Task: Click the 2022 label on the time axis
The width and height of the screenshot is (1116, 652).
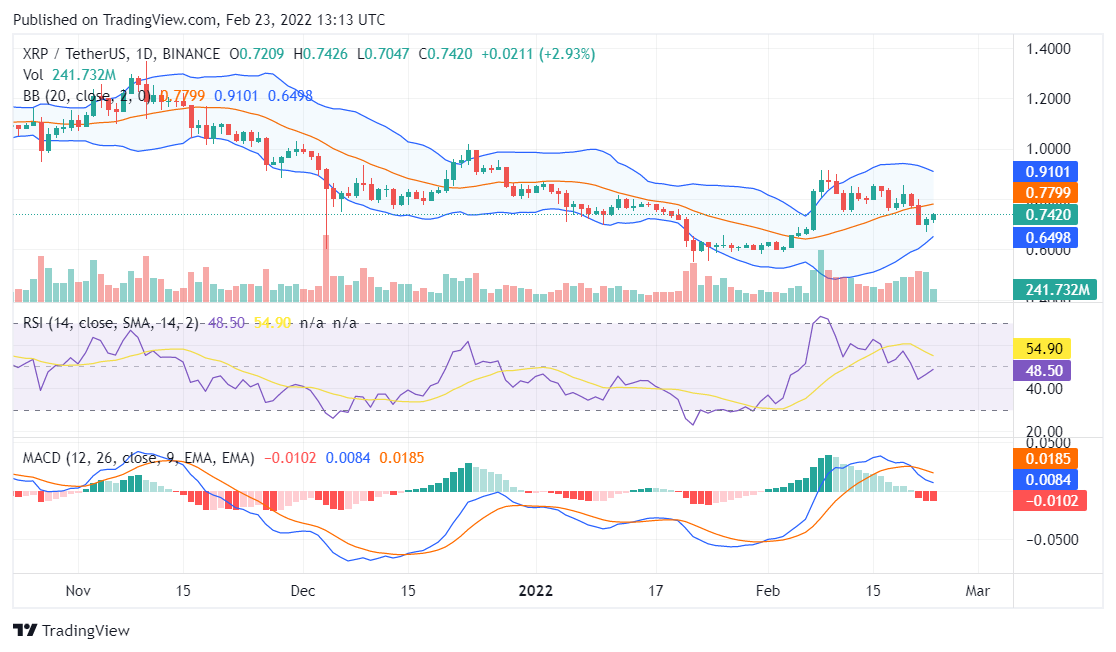Action: [x=536, y=591]
